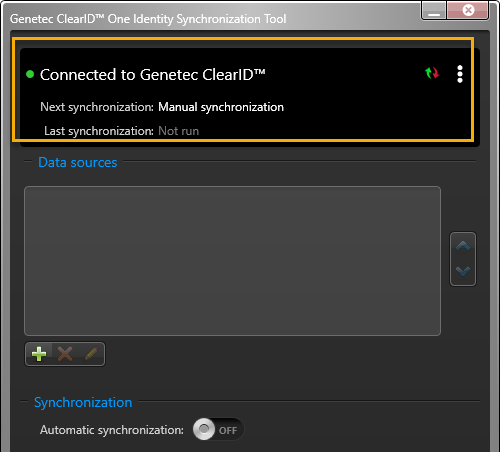Edit the data source with the pencil icon
This screenshot has height=452, width=500.
(x=91, y=354)
